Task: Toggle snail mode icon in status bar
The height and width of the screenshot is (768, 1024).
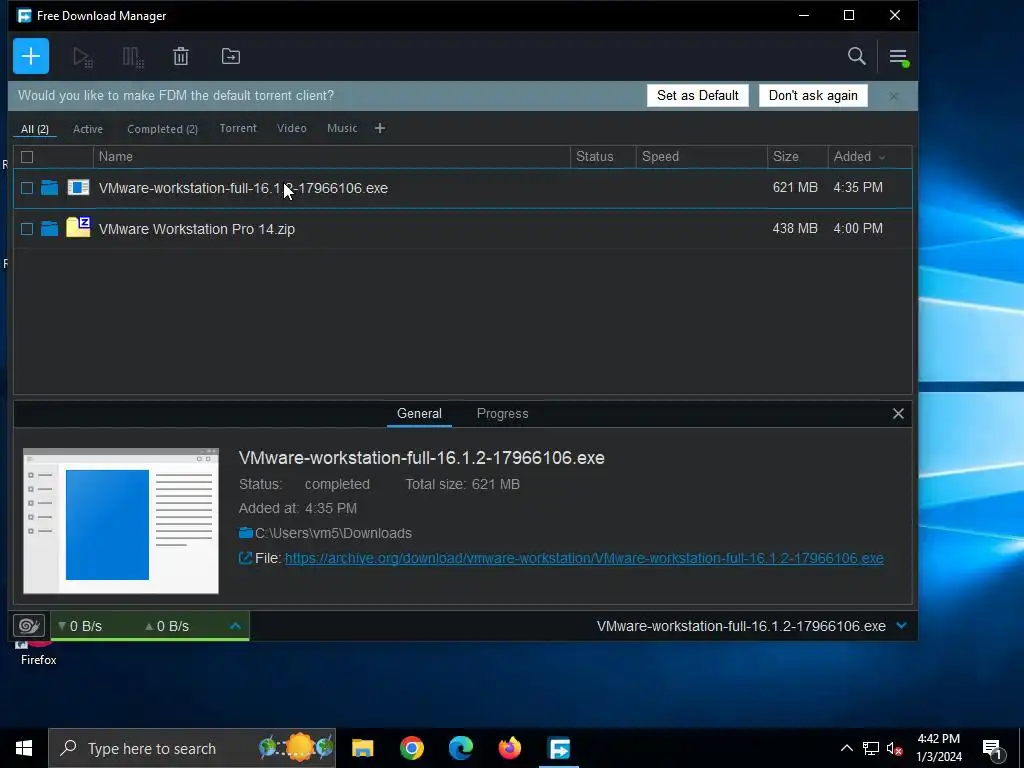Action: coord(29,626)
